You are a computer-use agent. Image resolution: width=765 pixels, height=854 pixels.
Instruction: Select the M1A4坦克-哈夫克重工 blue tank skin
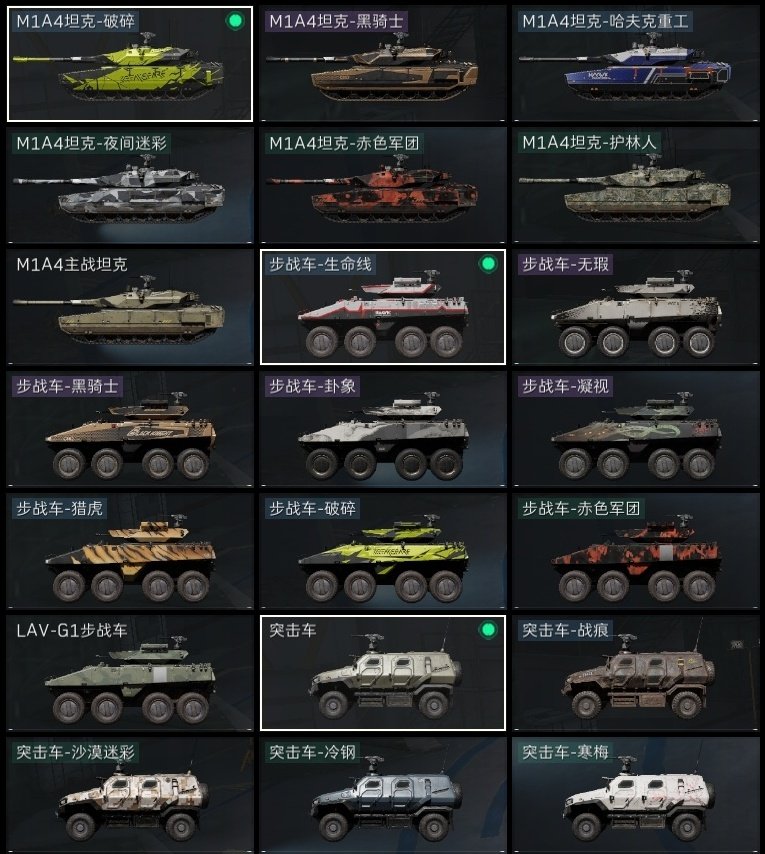pos(635,63)
